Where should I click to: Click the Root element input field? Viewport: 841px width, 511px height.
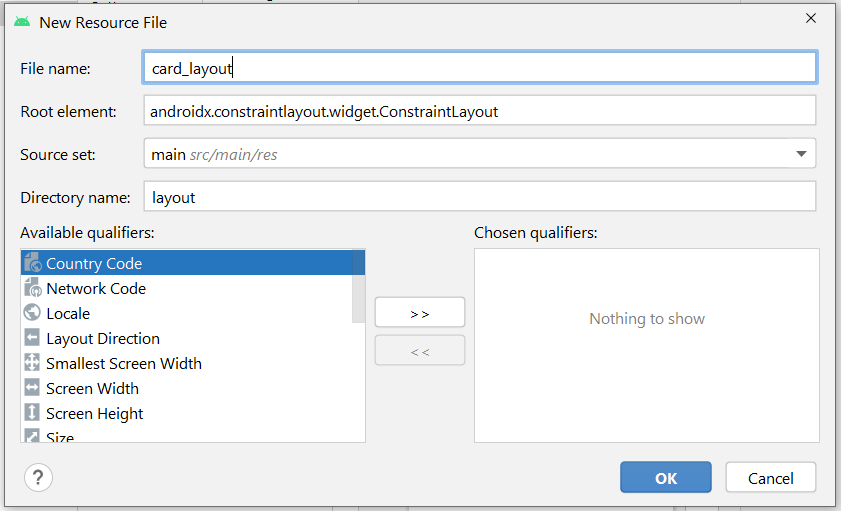pos(480,111)
